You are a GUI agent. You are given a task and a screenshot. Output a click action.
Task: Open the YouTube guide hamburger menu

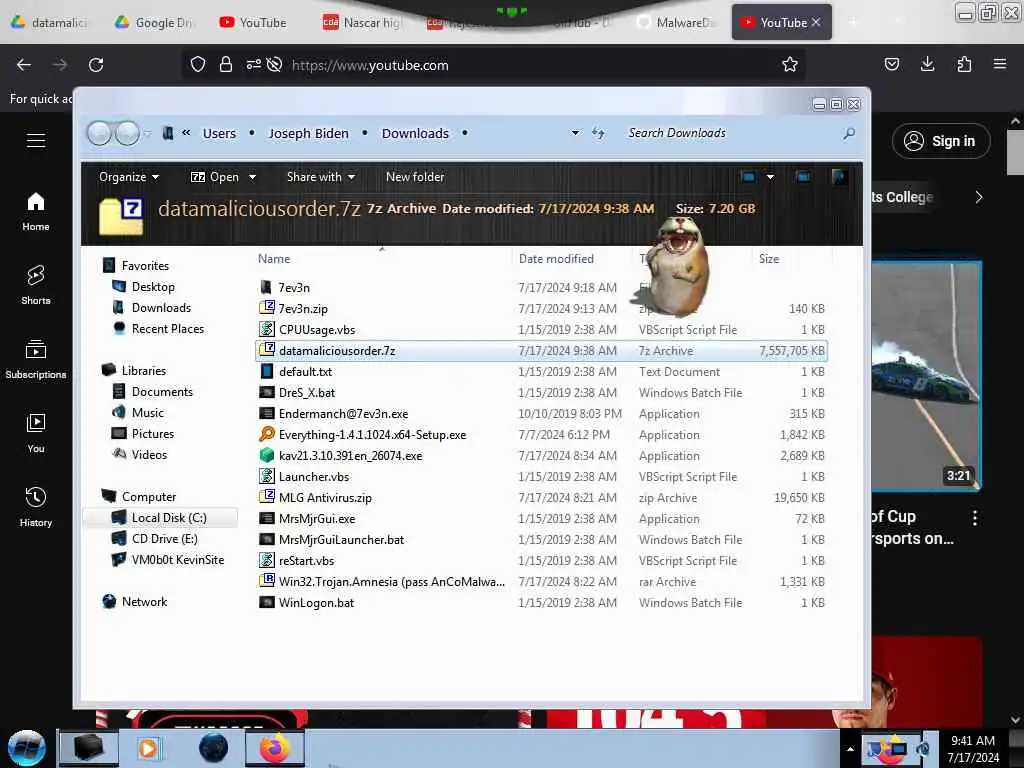pos(36,140)
